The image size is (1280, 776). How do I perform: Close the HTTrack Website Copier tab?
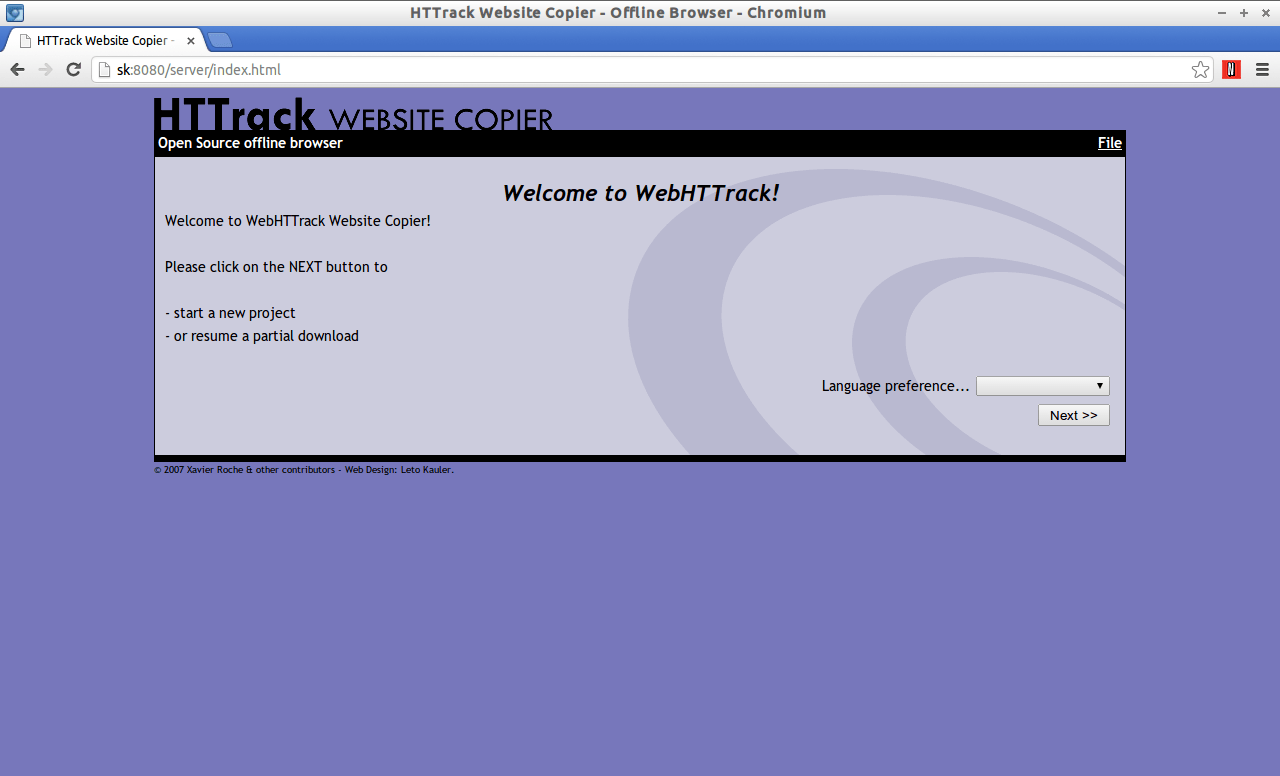pyautogui.click(x=190, y=40)
